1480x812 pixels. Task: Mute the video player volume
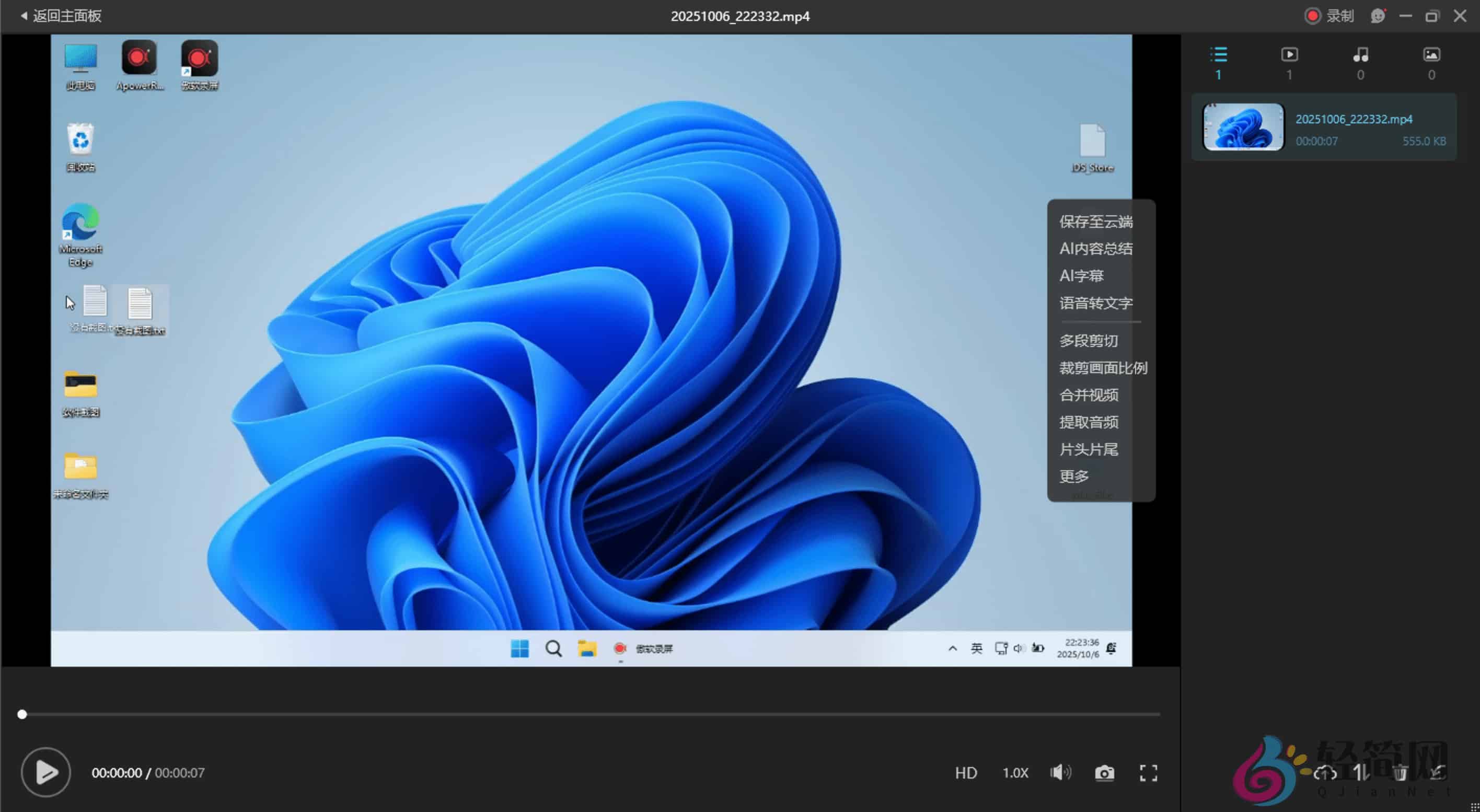coord(1060,773)
